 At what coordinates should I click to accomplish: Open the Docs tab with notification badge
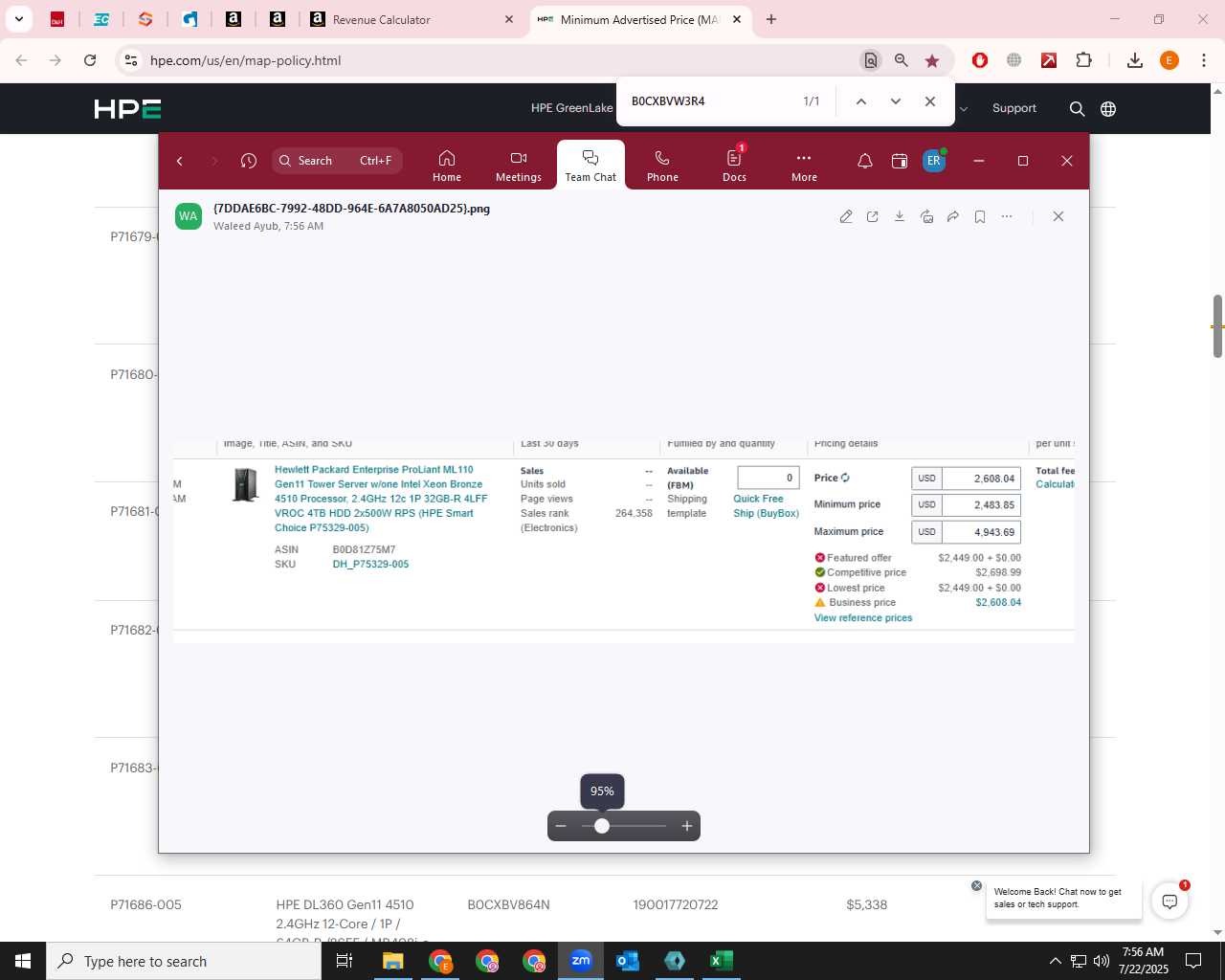tap(734, 166)
